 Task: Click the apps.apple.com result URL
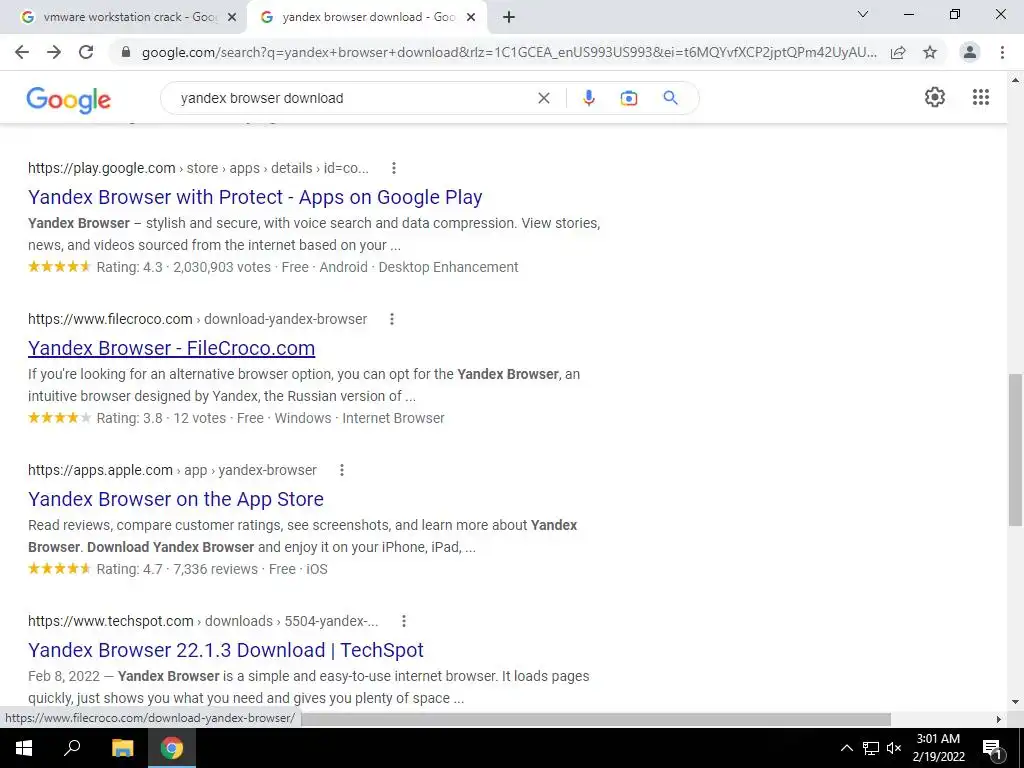pyautogui.click(x=172, y=470)
